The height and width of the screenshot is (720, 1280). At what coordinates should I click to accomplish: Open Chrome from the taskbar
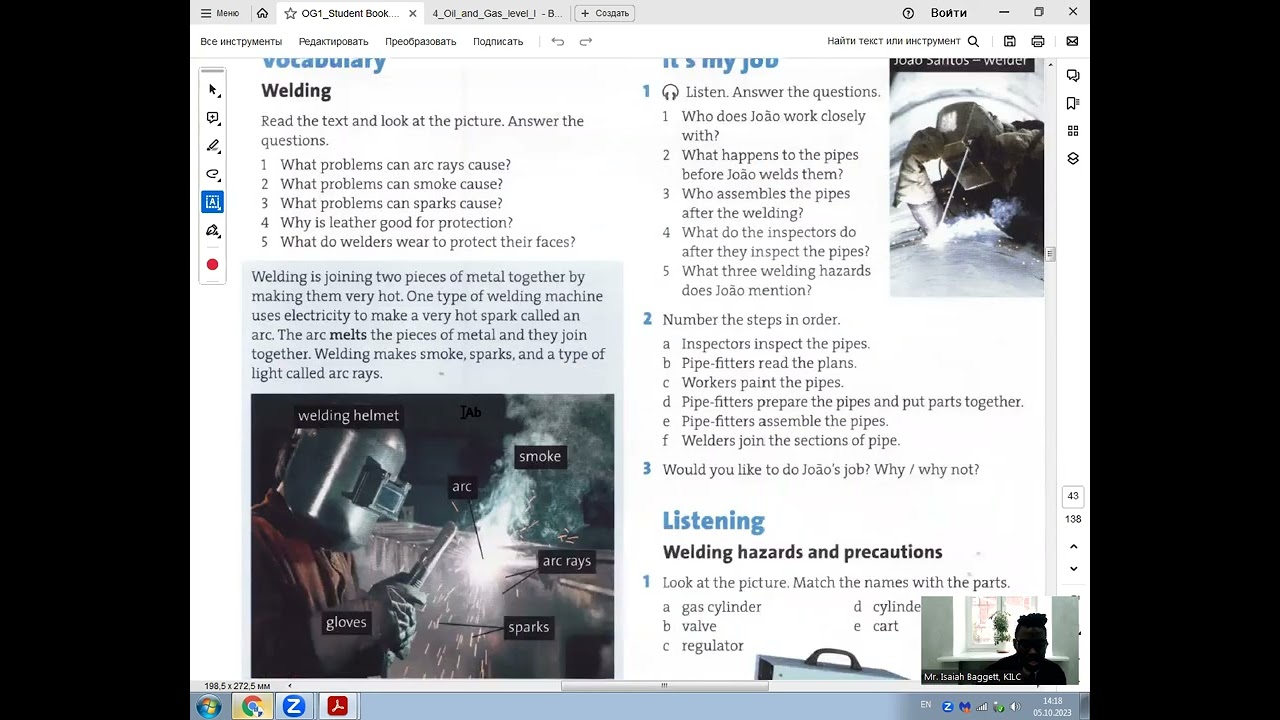253,707
